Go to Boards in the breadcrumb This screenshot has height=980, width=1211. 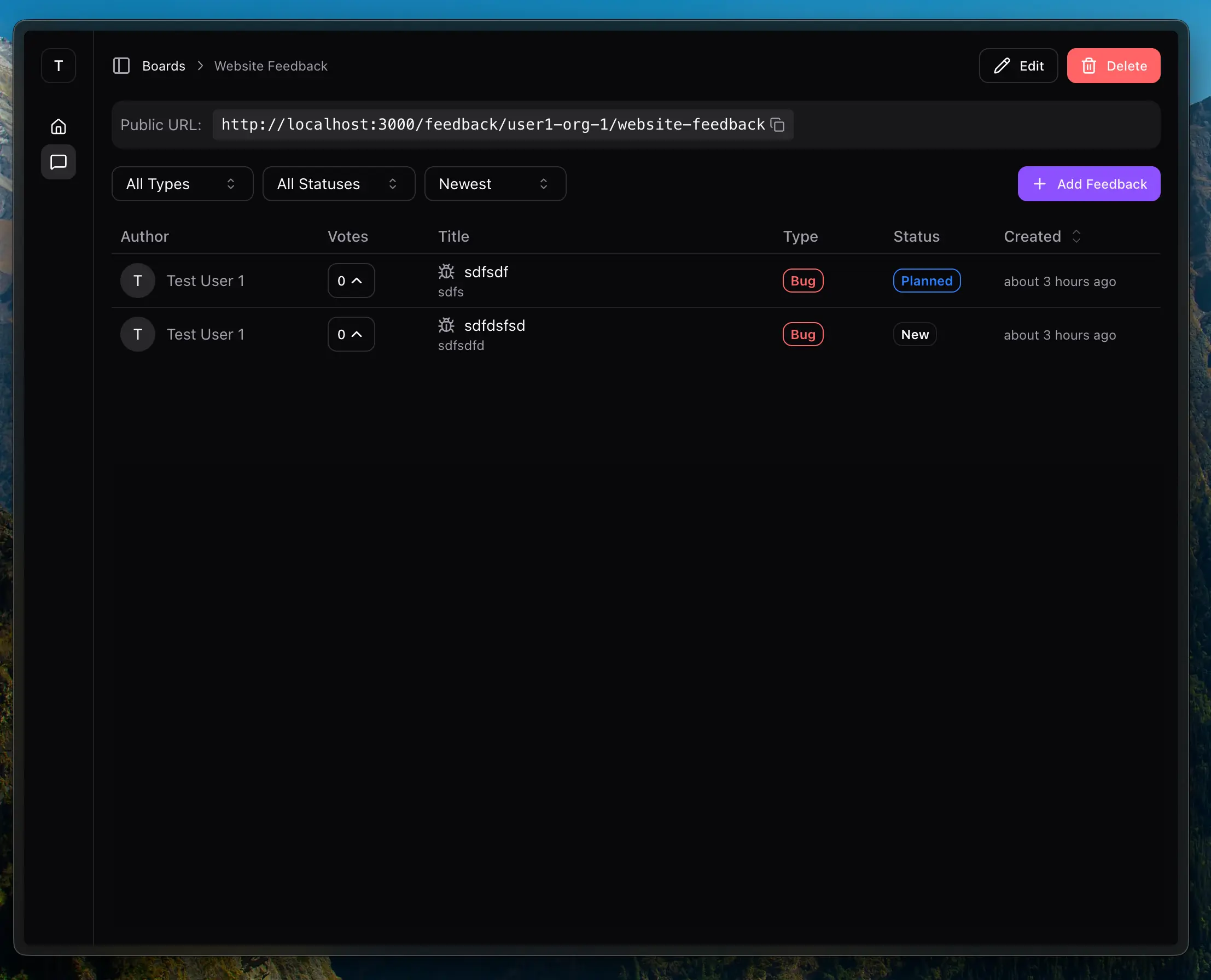click(164, 66)
